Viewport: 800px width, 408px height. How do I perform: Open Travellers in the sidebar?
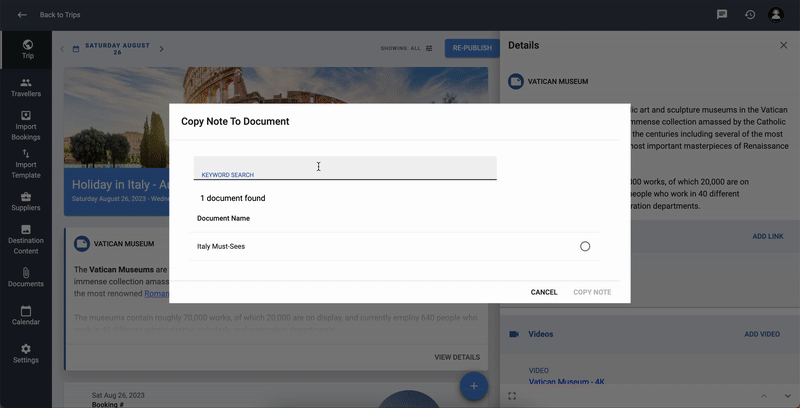click(26, 87)
